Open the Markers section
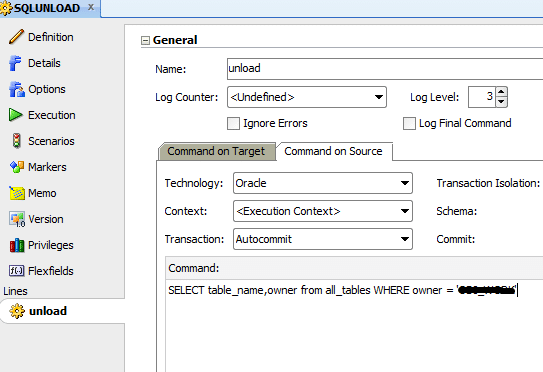This screenshot has height=372, width=543. [x=47, y=167]
